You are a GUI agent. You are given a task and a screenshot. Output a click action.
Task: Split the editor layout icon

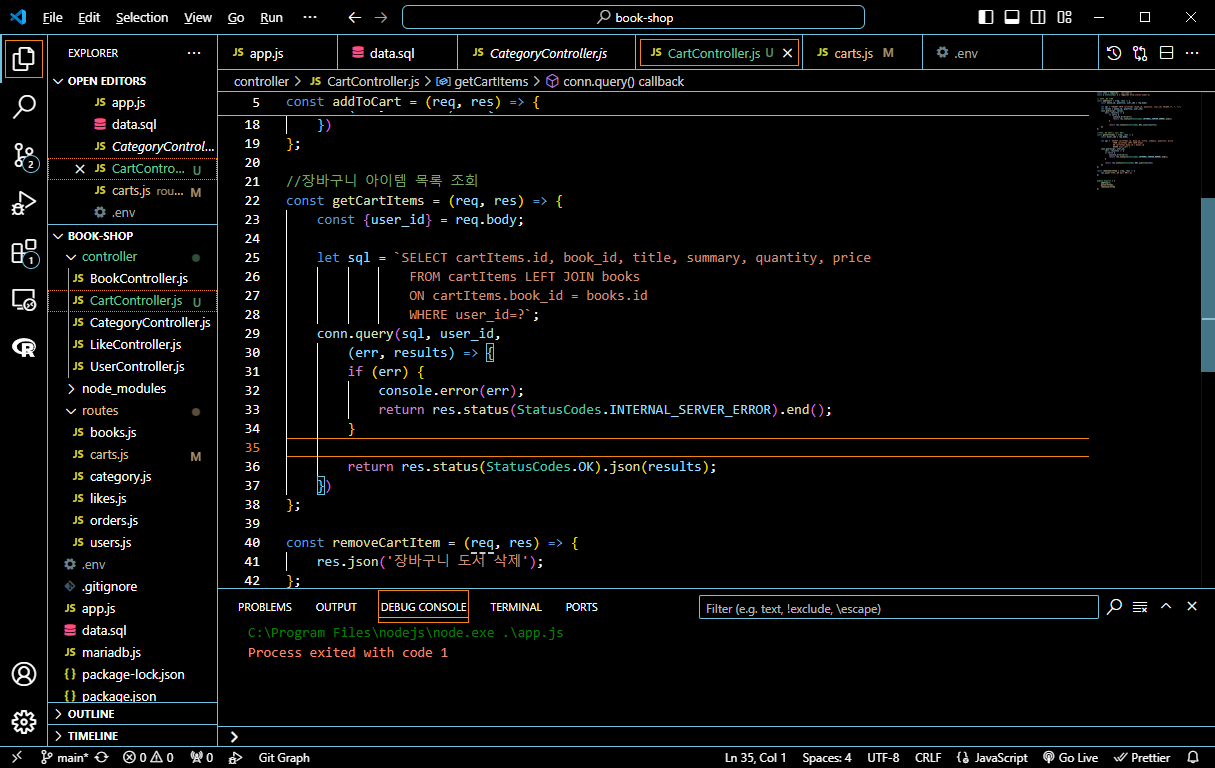(x=1166, y=53)
